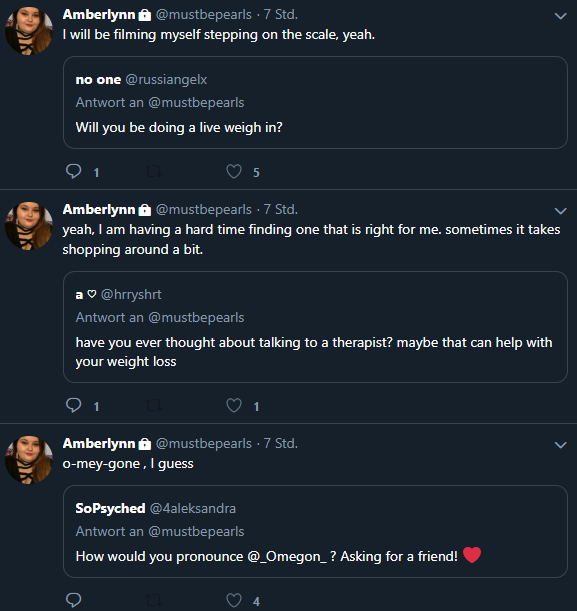Click the @_Omegon_ mention link
577x611 pixels.
[287, 556]
